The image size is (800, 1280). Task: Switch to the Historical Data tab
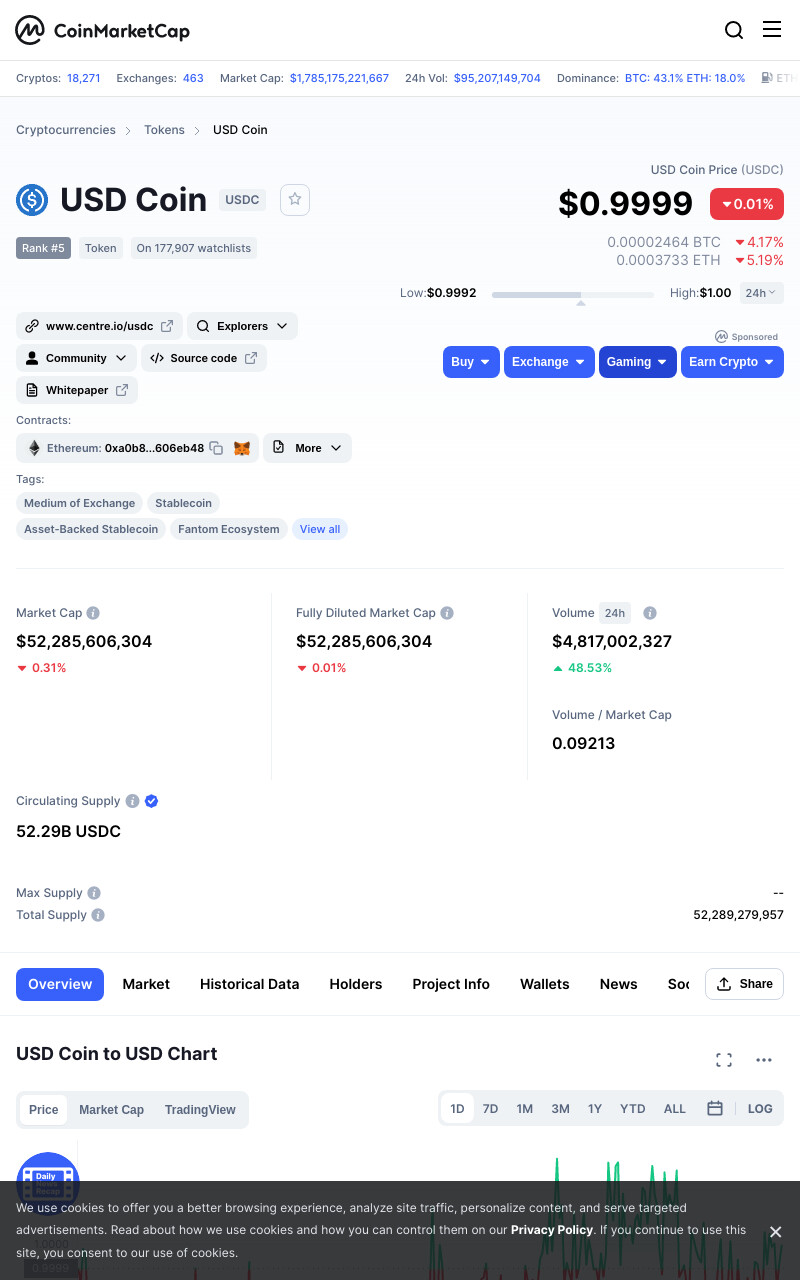click(249, 984)
